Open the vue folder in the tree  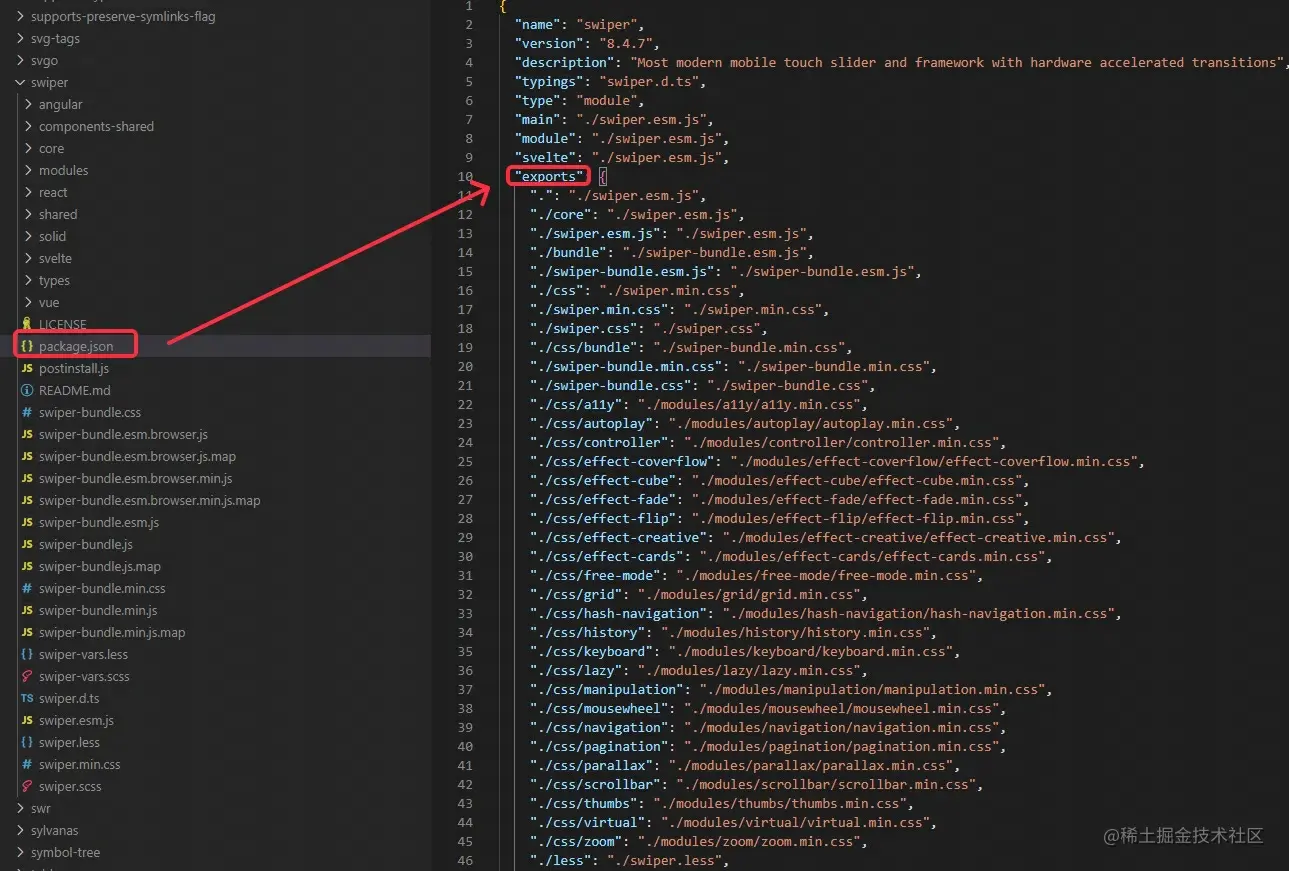[49, 302]
